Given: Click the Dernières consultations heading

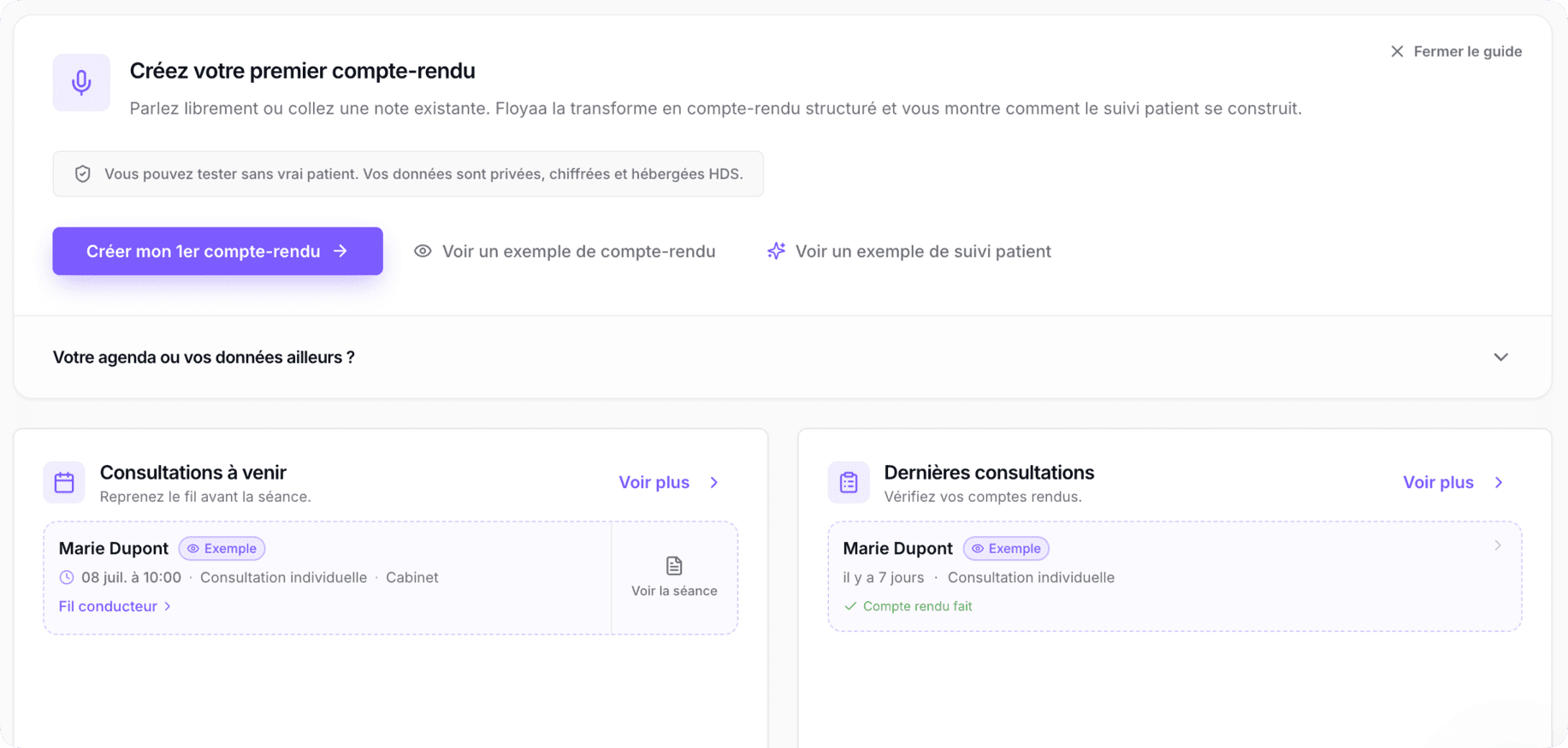Looking at the screenshot, I should pos(989,473).
